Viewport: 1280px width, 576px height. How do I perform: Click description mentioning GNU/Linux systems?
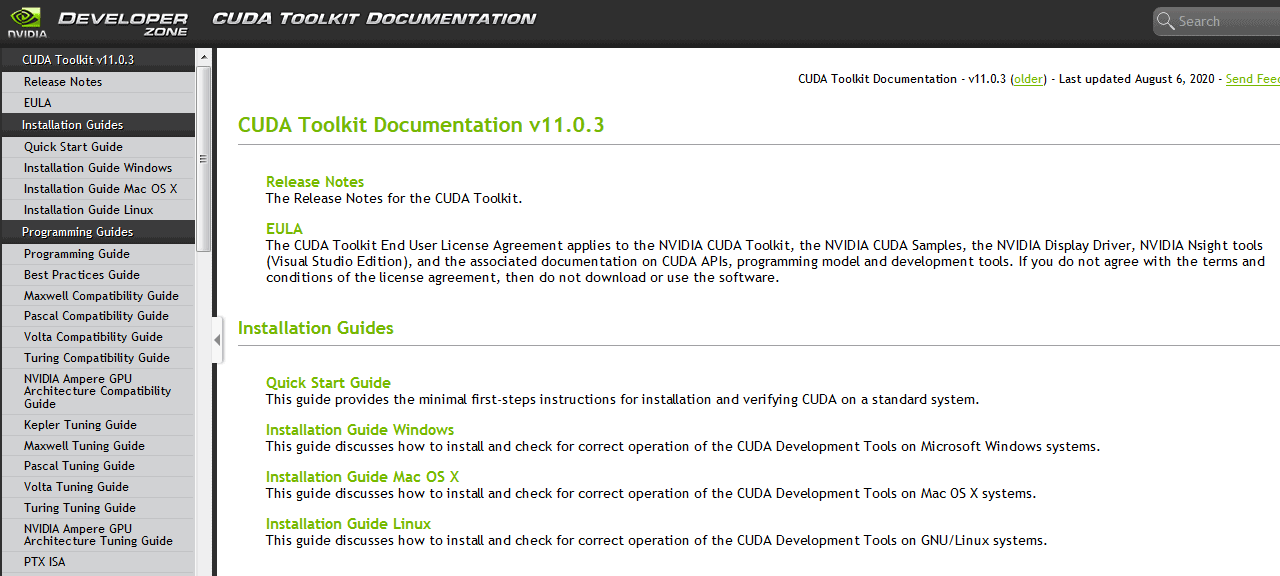656,540
